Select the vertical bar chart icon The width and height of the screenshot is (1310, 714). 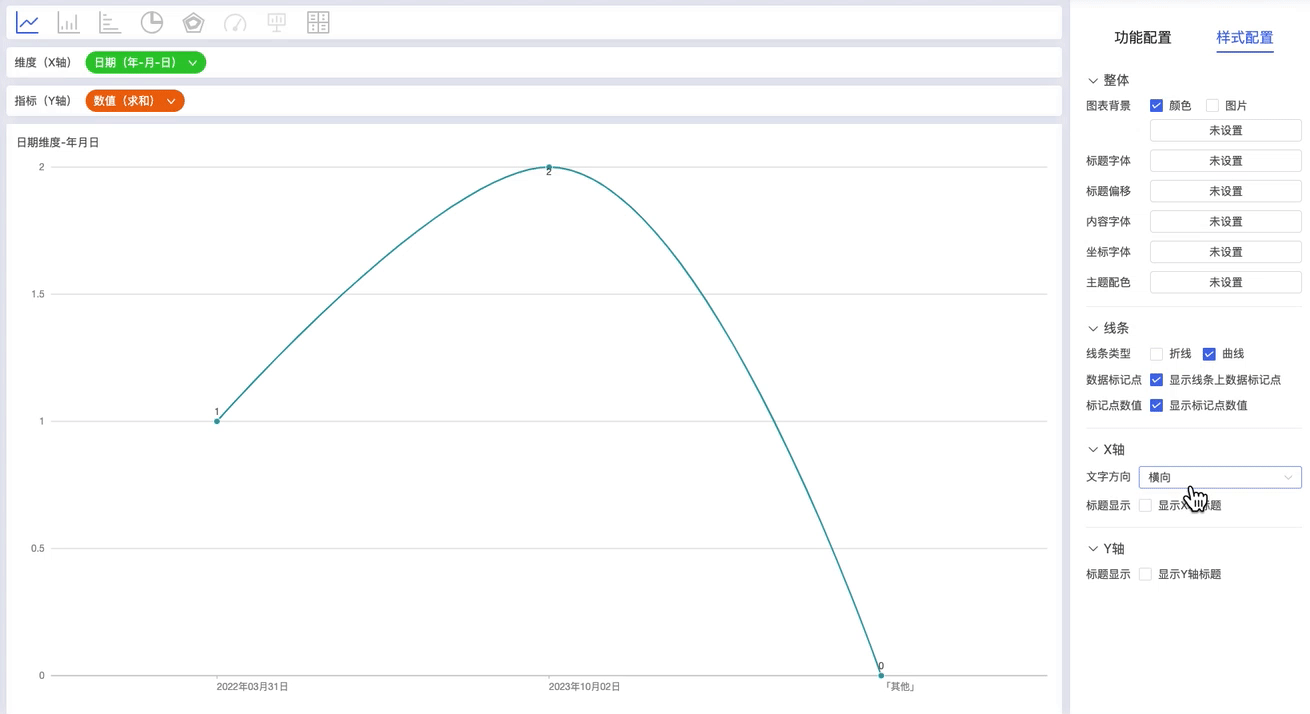tap(68, 22)
